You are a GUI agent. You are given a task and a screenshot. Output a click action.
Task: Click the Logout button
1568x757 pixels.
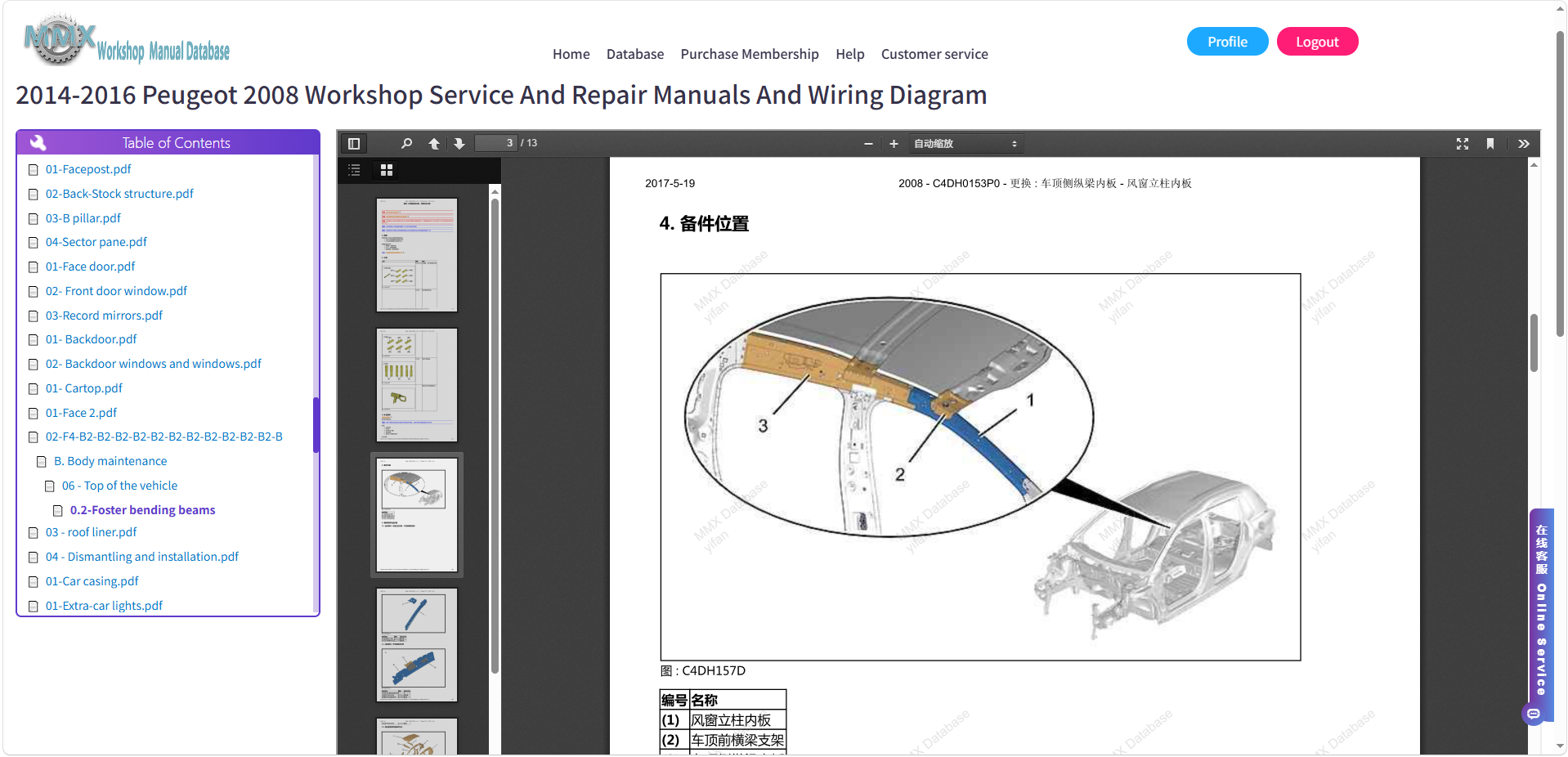(1317, 42)
